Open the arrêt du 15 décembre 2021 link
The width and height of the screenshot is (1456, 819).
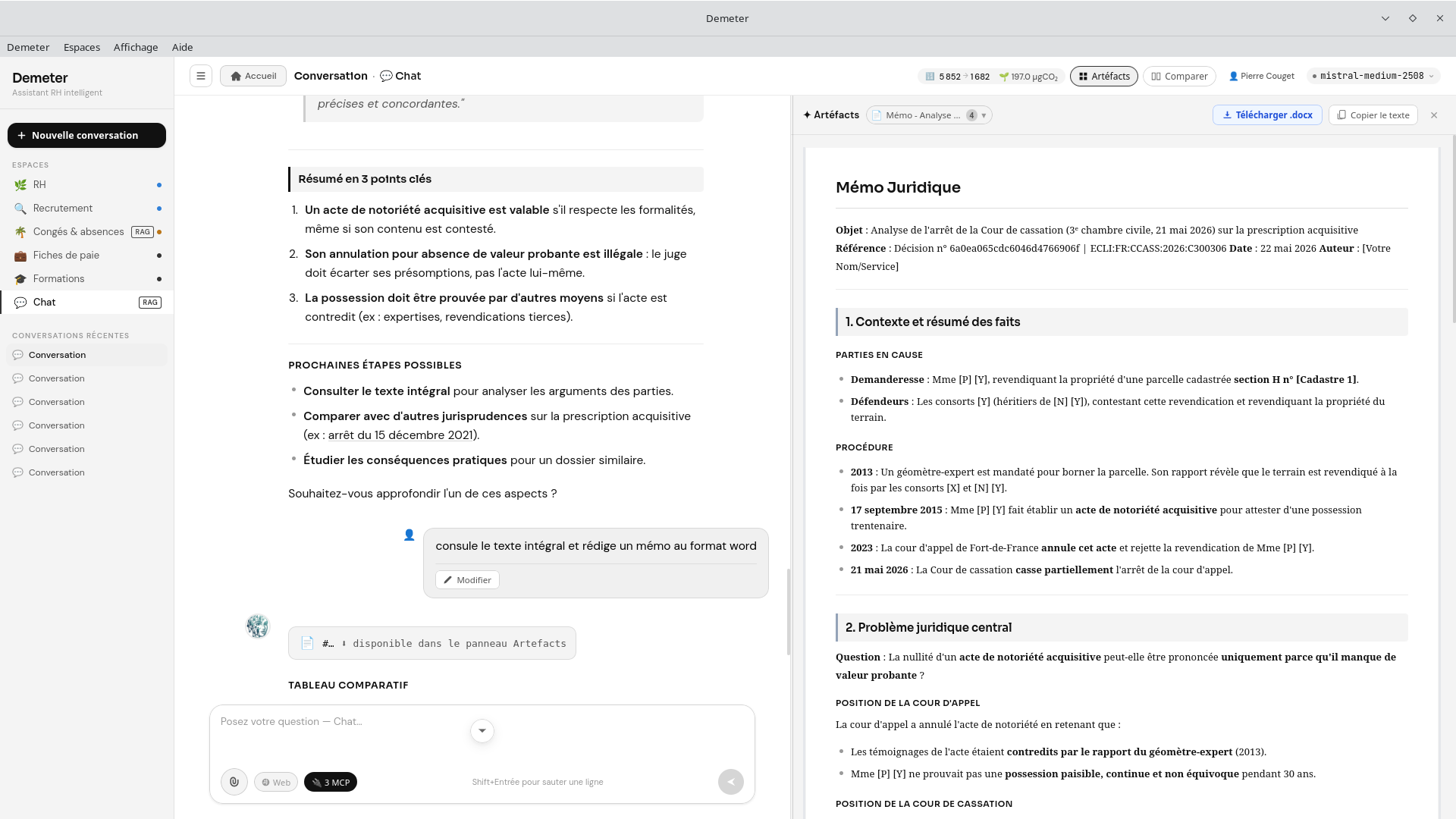(x=402, y=435)
